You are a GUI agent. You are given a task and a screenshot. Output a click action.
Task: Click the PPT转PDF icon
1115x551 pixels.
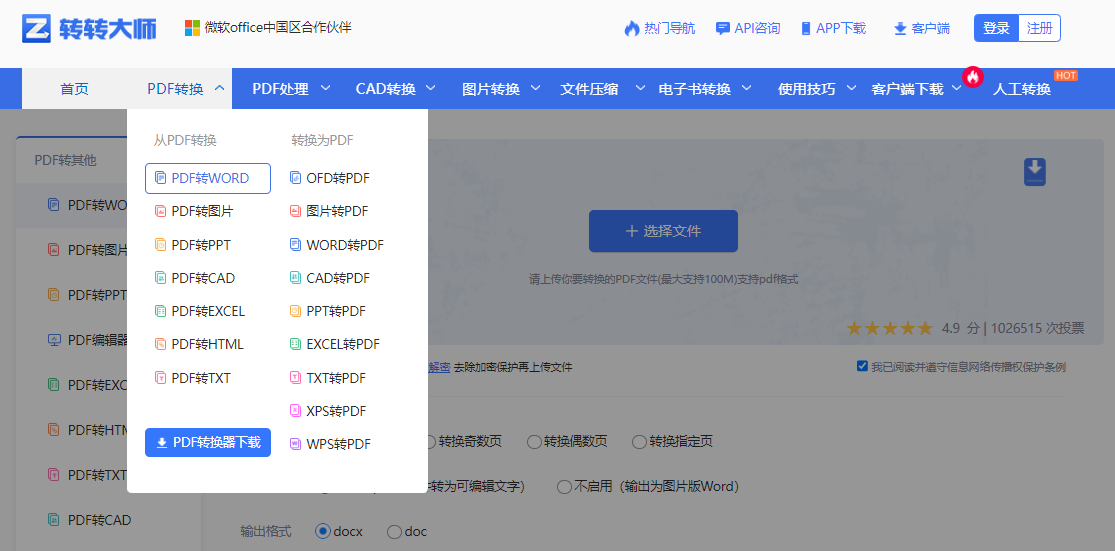tap(295, 311)
